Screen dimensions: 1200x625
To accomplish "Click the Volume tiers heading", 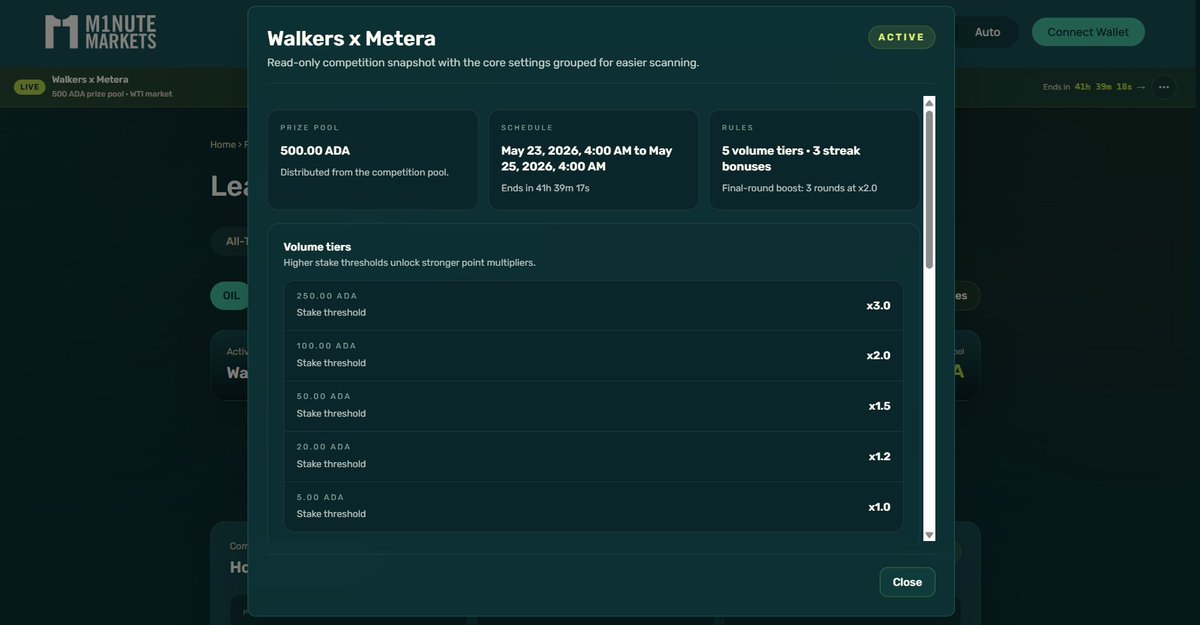I will point(317,247).
